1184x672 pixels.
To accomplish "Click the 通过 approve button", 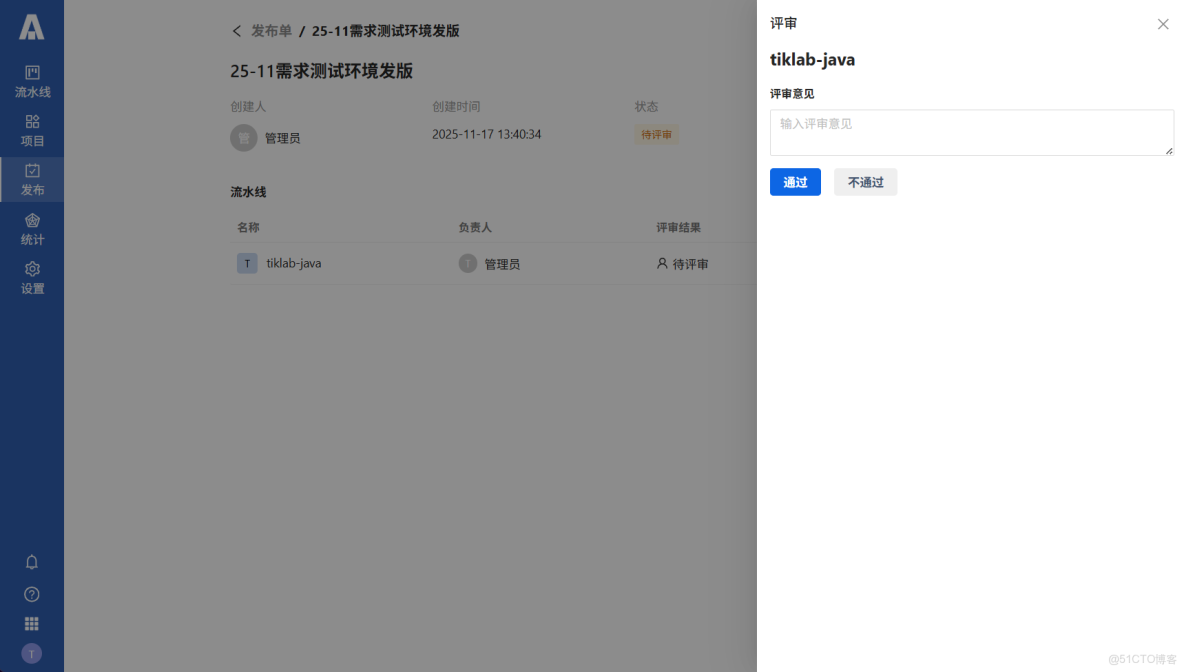I will click(x=795, y=182).
